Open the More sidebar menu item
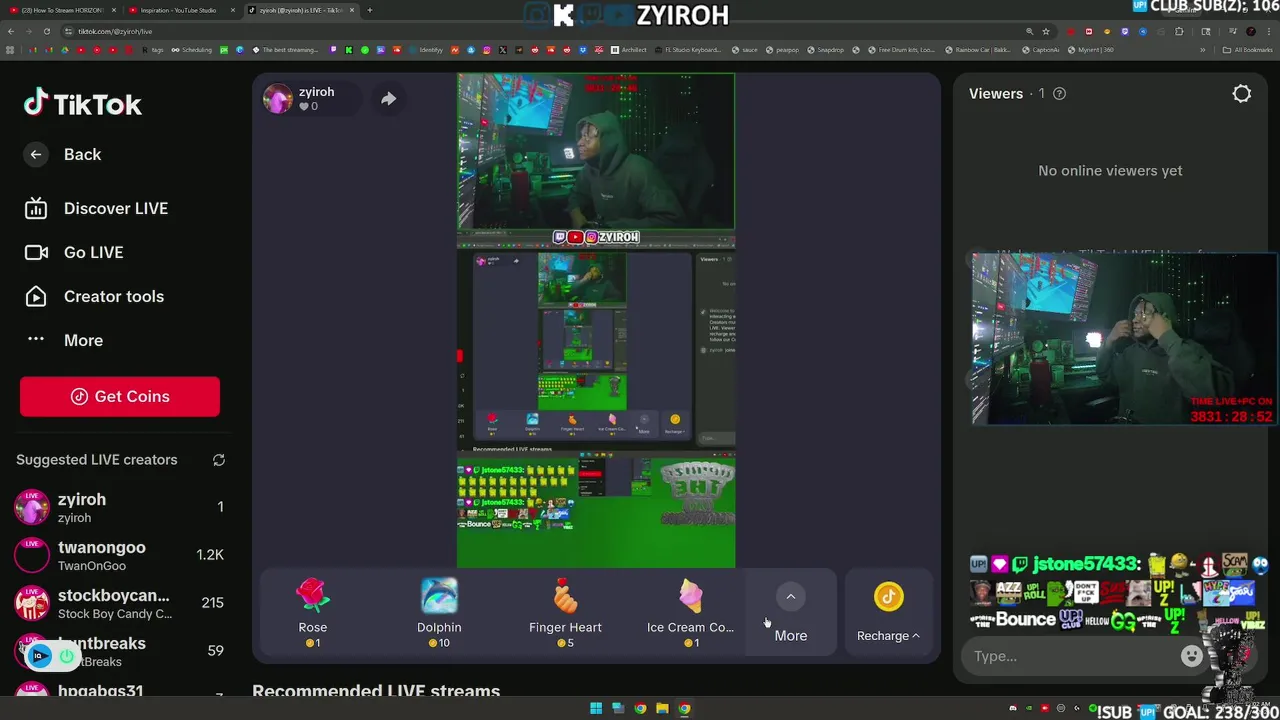The width and height of the screenshot is (1280, 720). click(64, 340)
